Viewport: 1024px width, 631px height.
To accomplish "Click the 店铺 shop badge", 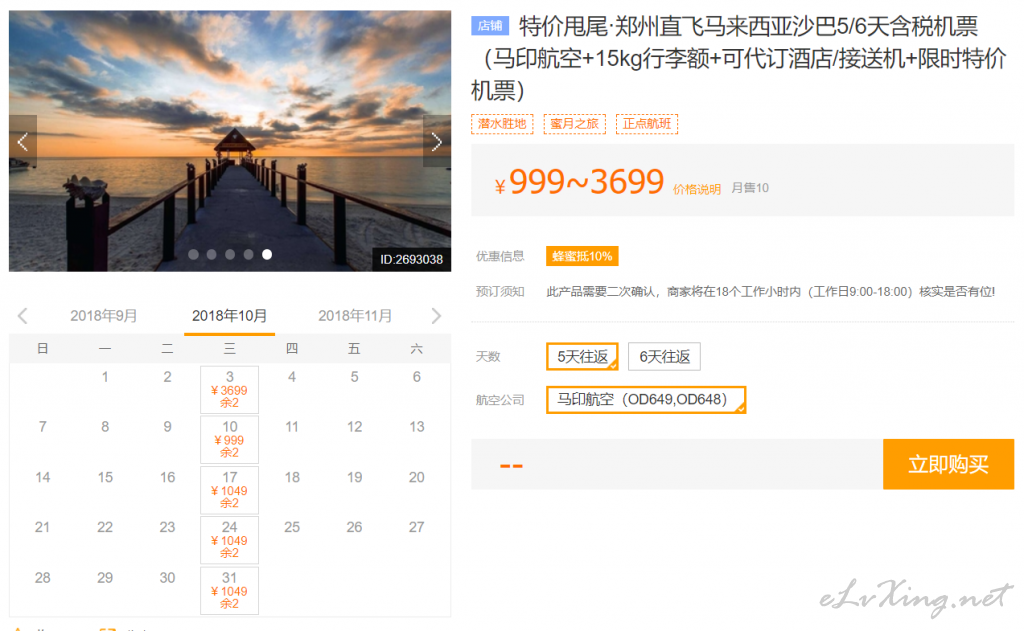I will coord(490,25).
